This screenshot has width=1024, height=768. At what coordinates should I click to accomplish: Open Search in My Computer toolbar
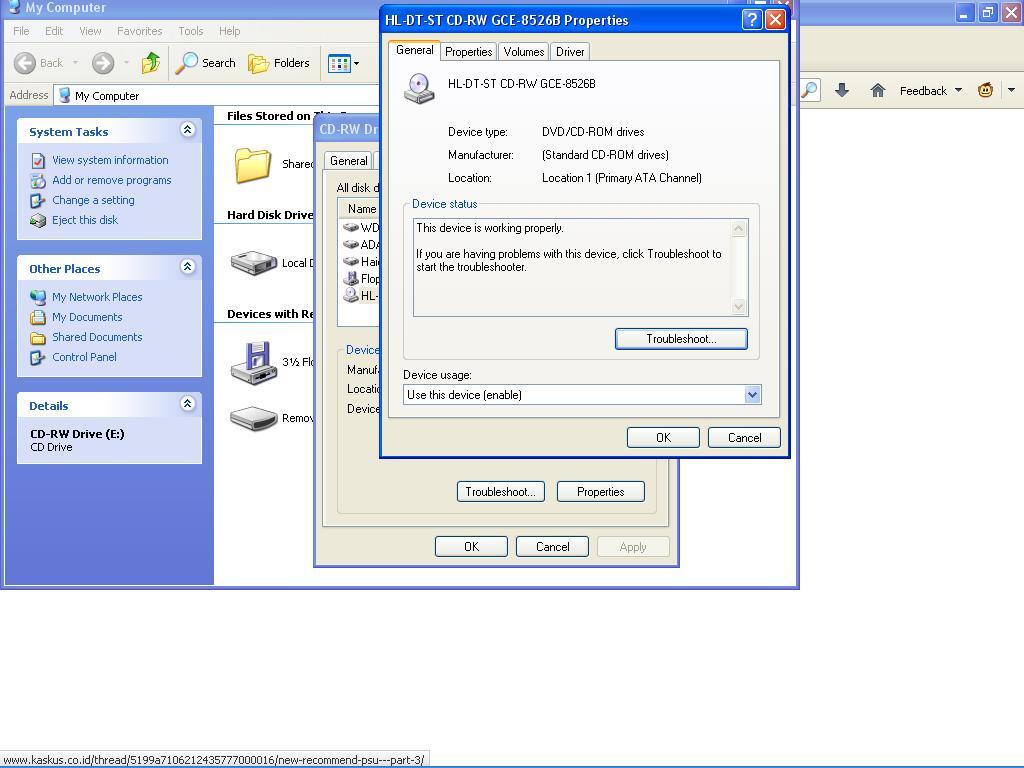point(206,63)
